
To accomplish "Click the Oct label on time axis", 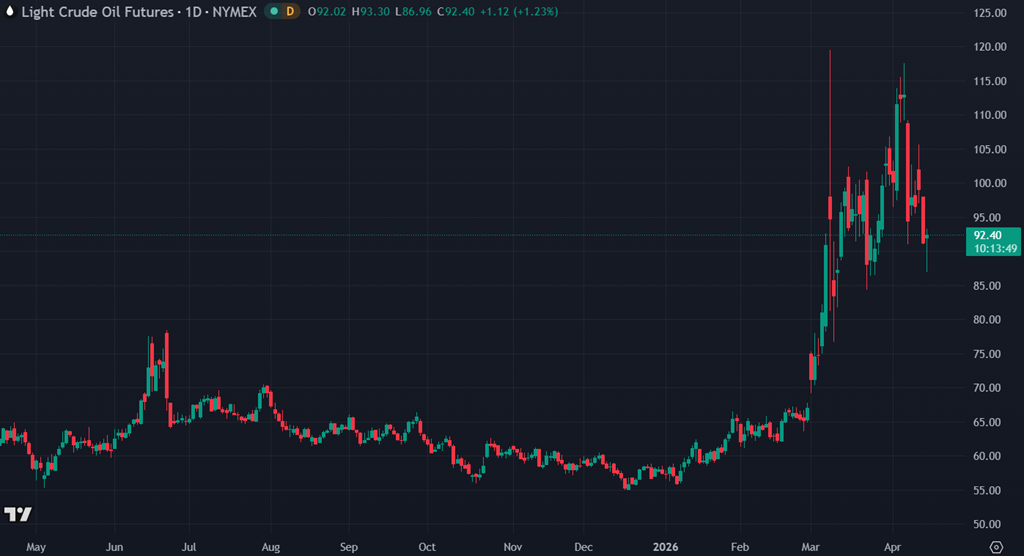I will click(427, 547).
